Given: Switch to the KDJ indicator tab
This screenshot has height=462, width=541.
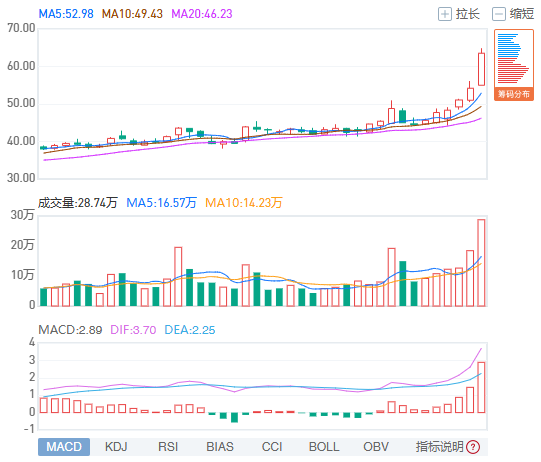Looking at the screenshot, I should pos(116,447).
